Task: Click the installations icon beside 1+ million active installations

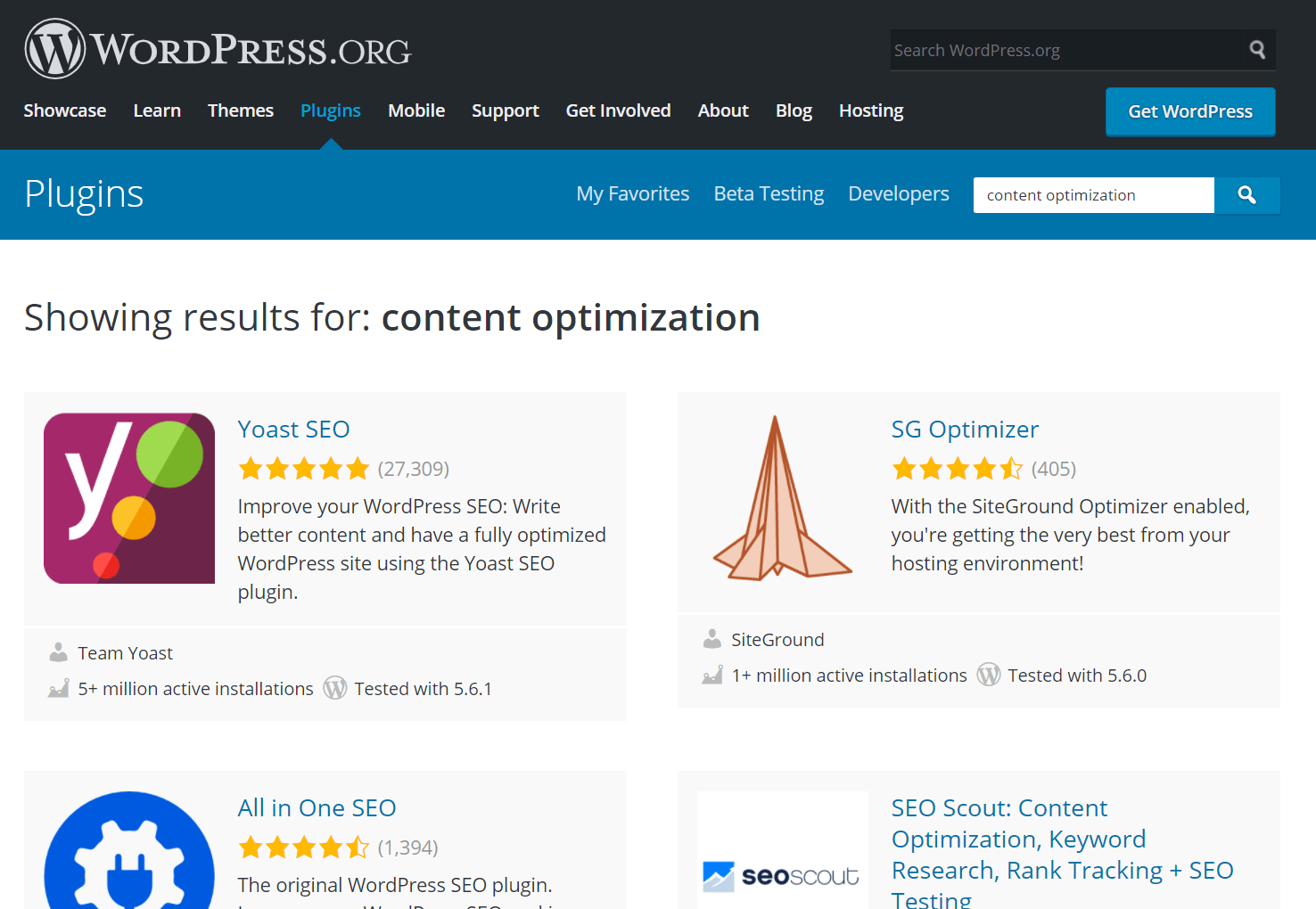Action: (x=711, y=675)
